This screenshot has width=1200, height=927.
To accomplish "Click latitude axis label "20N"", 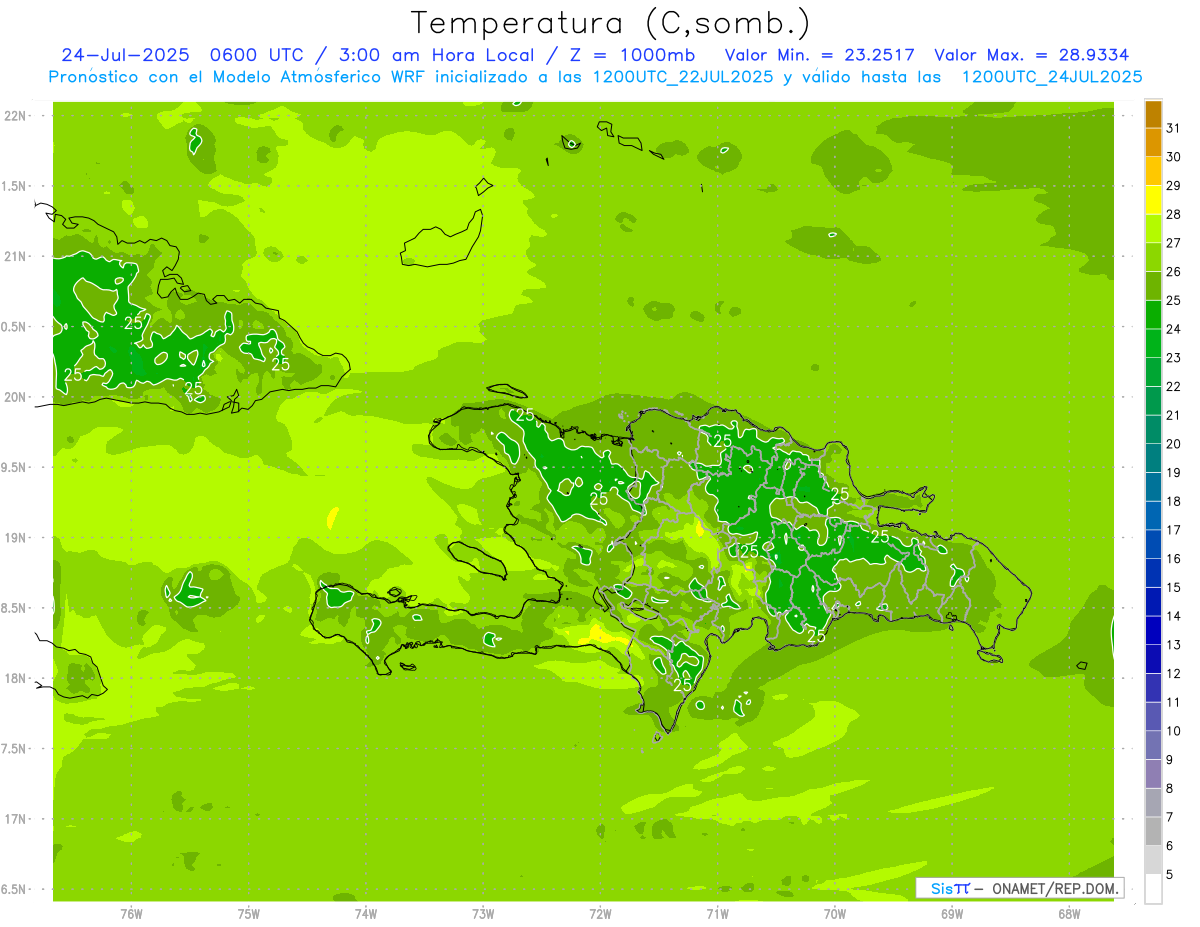I will [15, 397].
